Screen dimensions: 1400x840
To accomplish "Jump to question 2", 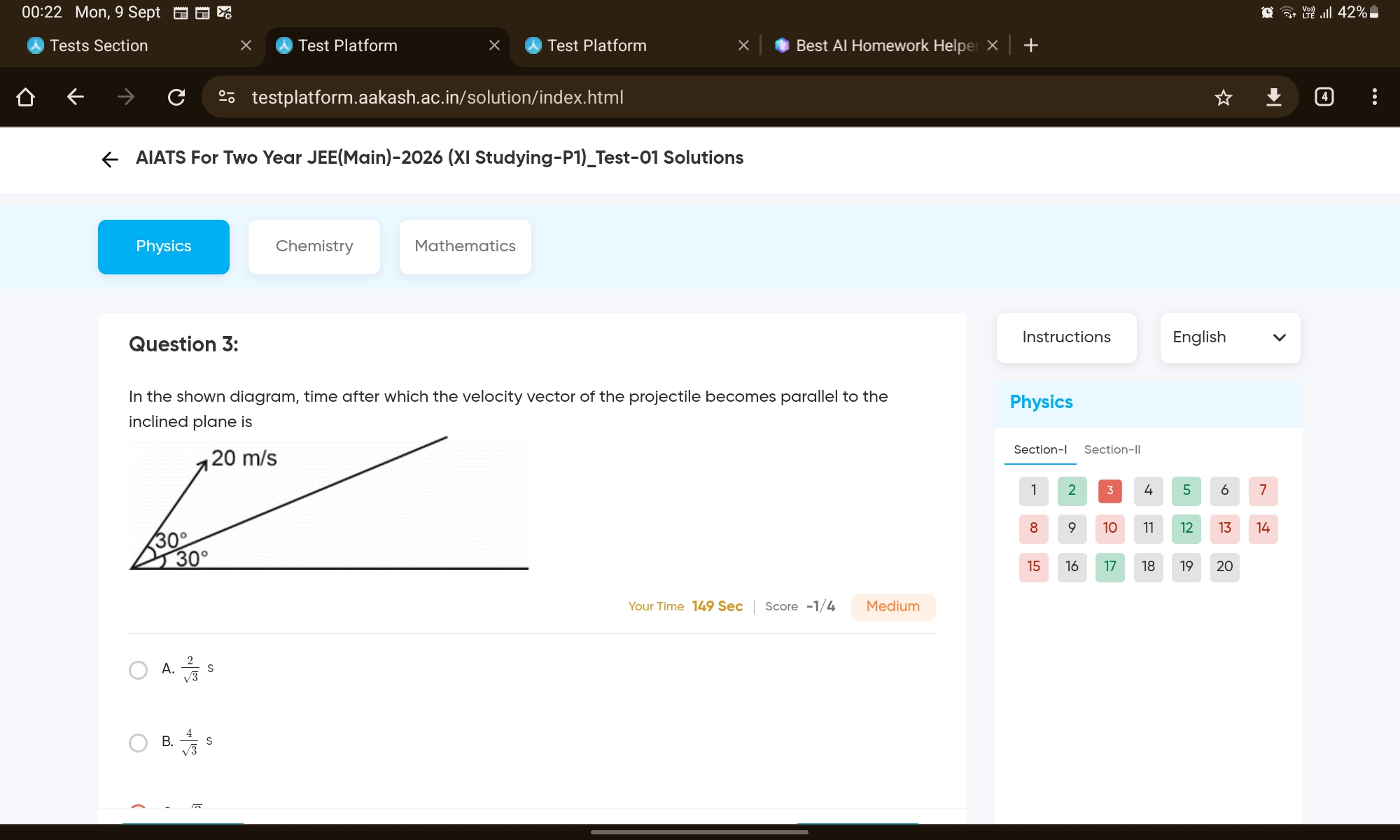I will click(1072, 491).
